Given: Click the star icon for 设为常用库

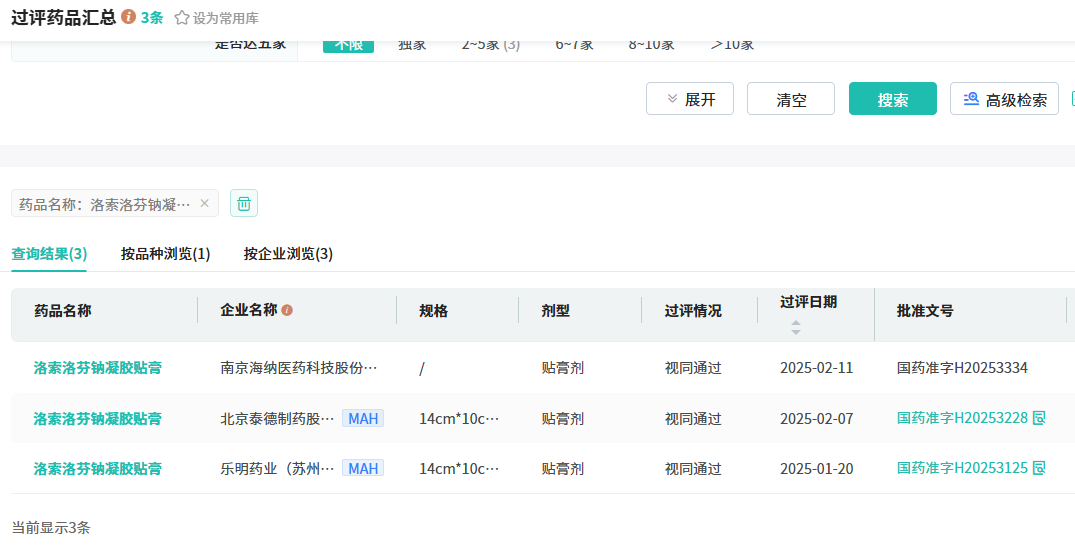Looking at the screenshot, I should click(181, 18).
